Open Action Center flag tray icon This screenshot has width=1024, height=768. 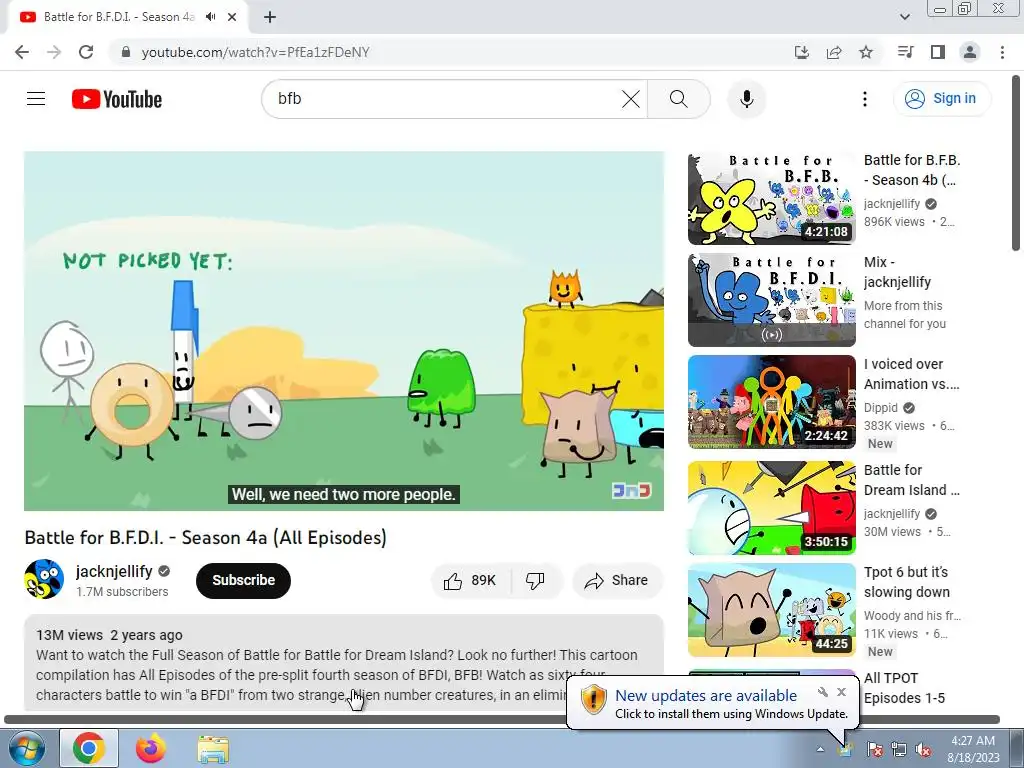[874, 749]
